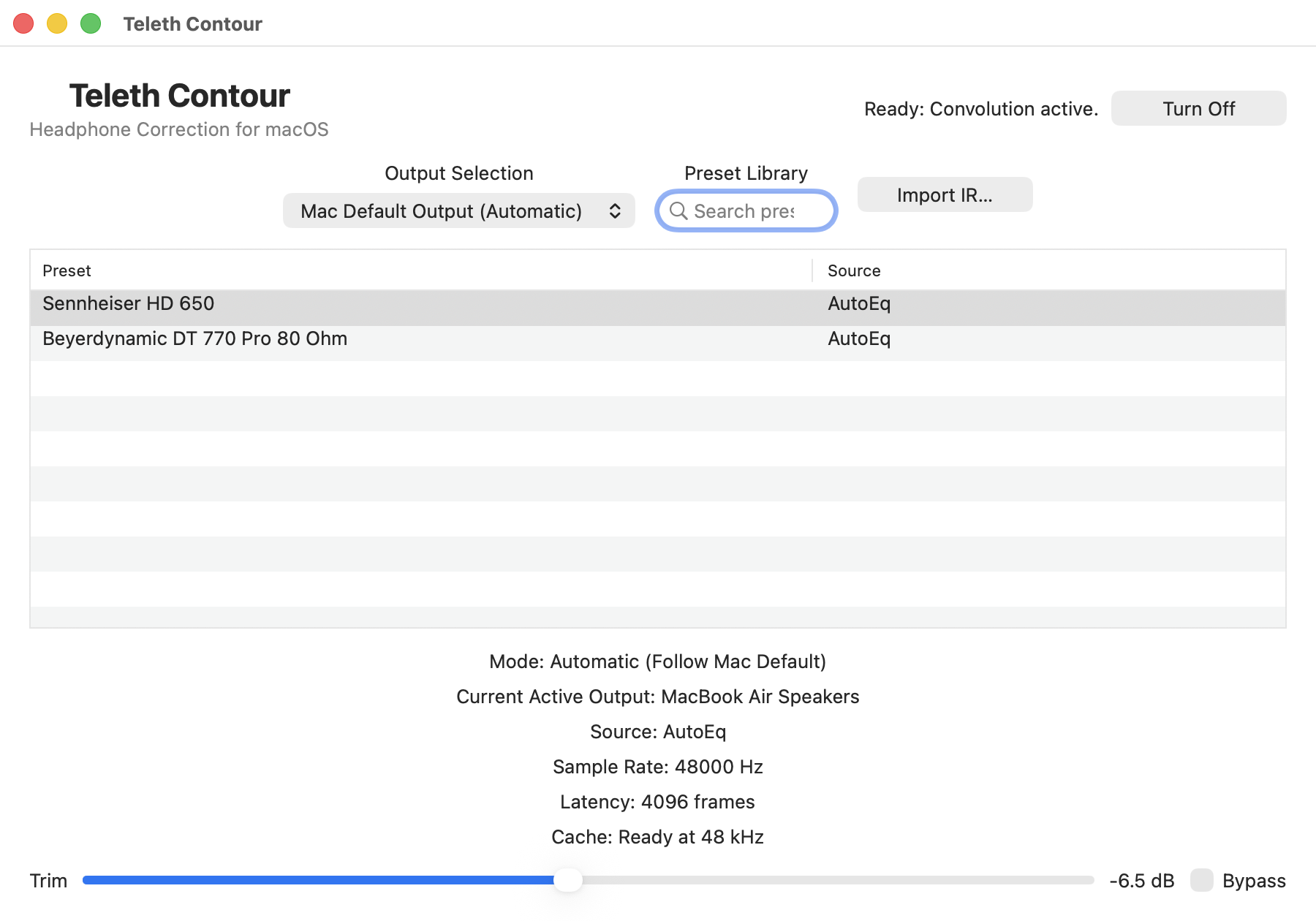
Task: Uncheck Bypass next to the trim readout
Action: click(1203, 881)
